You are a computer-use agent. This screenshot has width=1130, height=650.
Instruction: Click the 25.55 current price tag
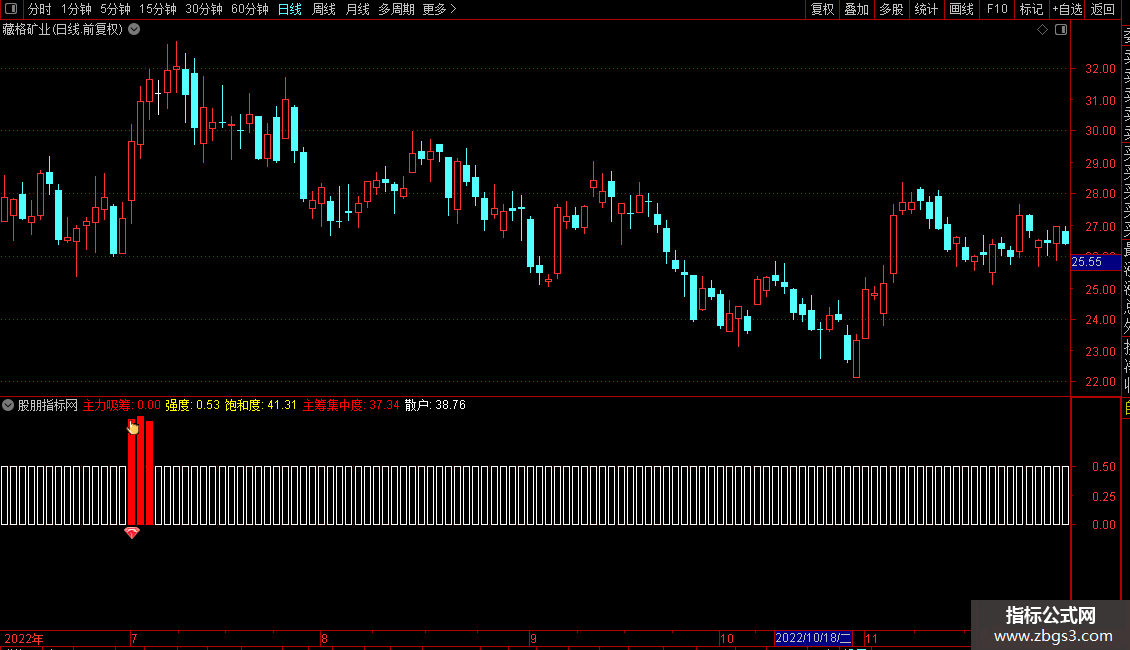click(1095, 262)
